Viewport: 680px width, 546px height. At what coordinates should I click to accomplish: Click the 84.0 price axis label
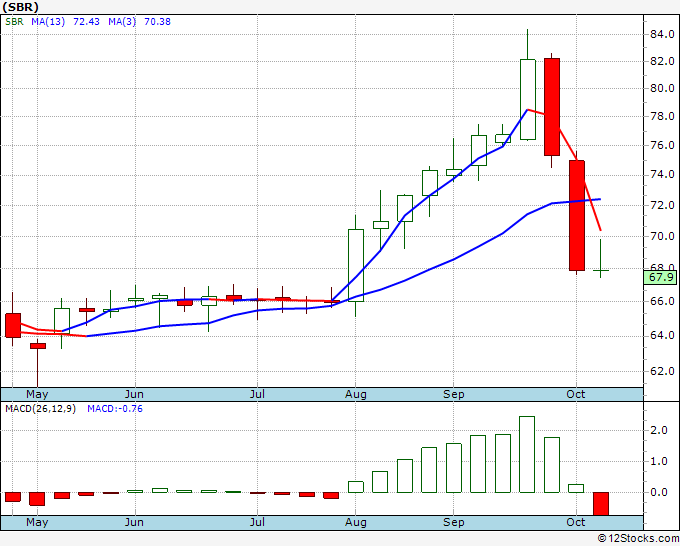pyautogui.click(x=662, y=34)
